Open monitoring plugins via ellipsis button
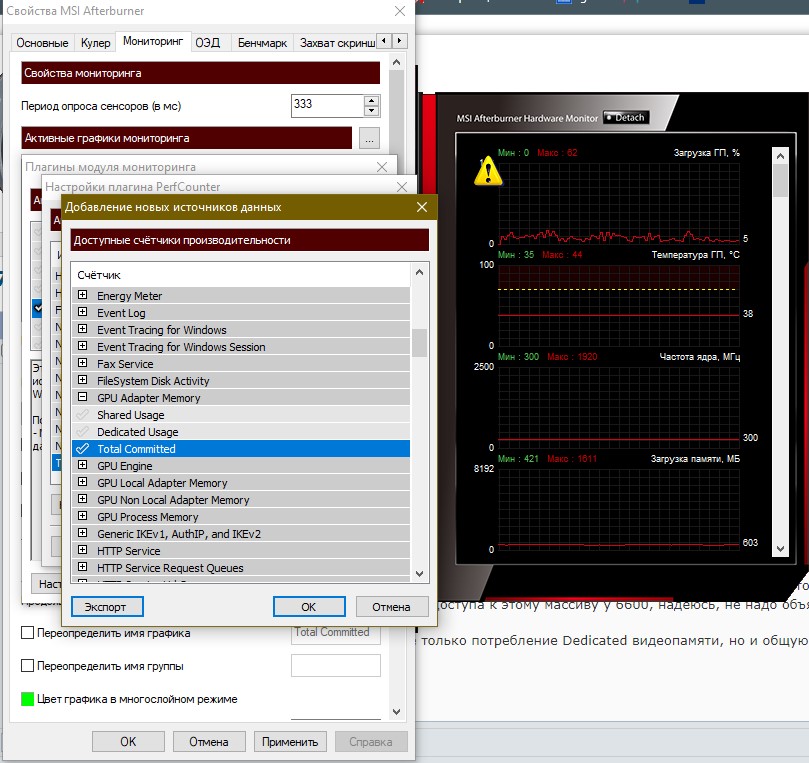This screenshot has width=809, height=763. pos(369,138)
